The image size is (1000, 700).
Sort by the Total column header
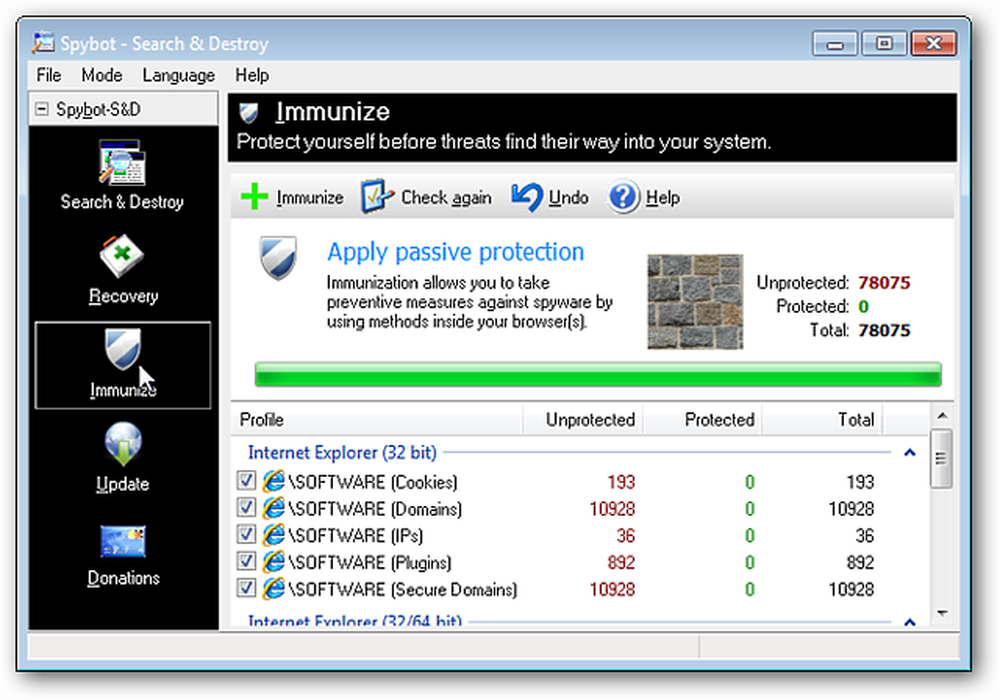tap(822, 419)
